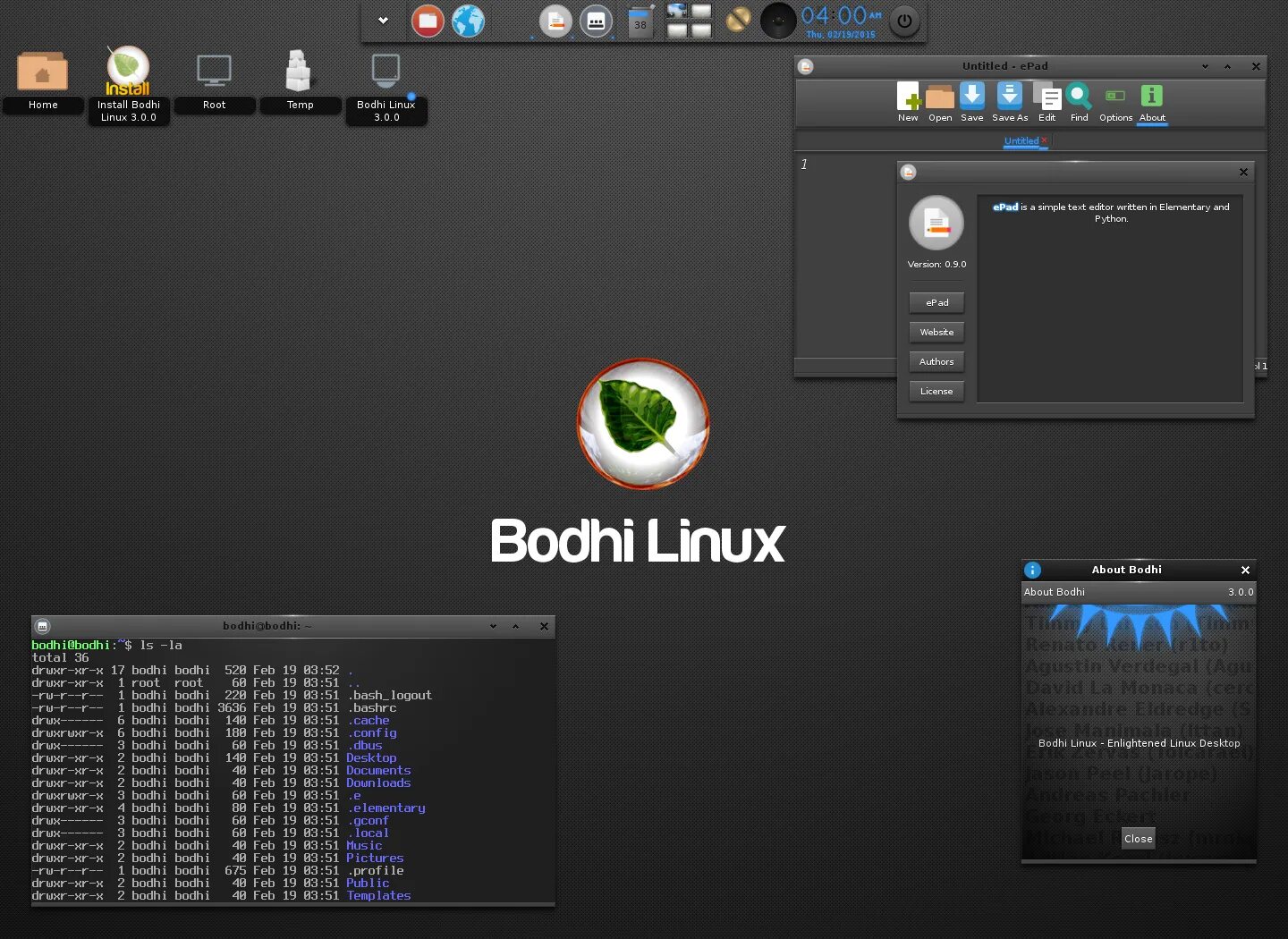1288x939 pixels.
Task: Open the black speaker volume mixer gadget
Action: click(x=778, y=21)
